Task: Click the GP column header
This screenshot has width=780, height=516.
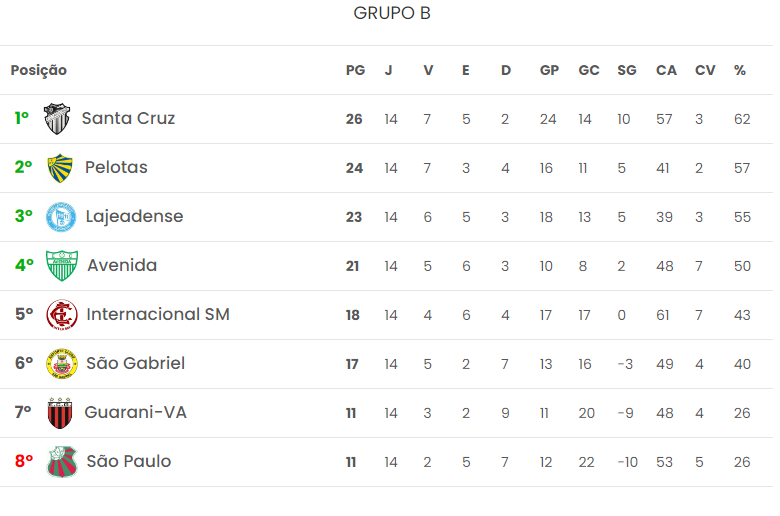Action: 549,71
